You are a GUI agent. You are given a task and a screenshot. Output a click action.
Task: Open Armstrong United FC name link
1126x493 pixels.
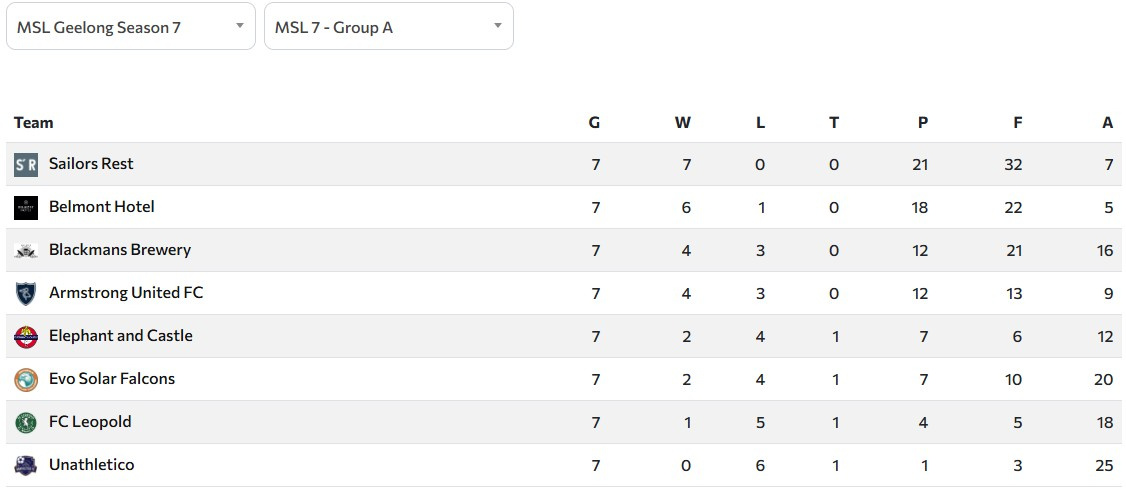126,293
